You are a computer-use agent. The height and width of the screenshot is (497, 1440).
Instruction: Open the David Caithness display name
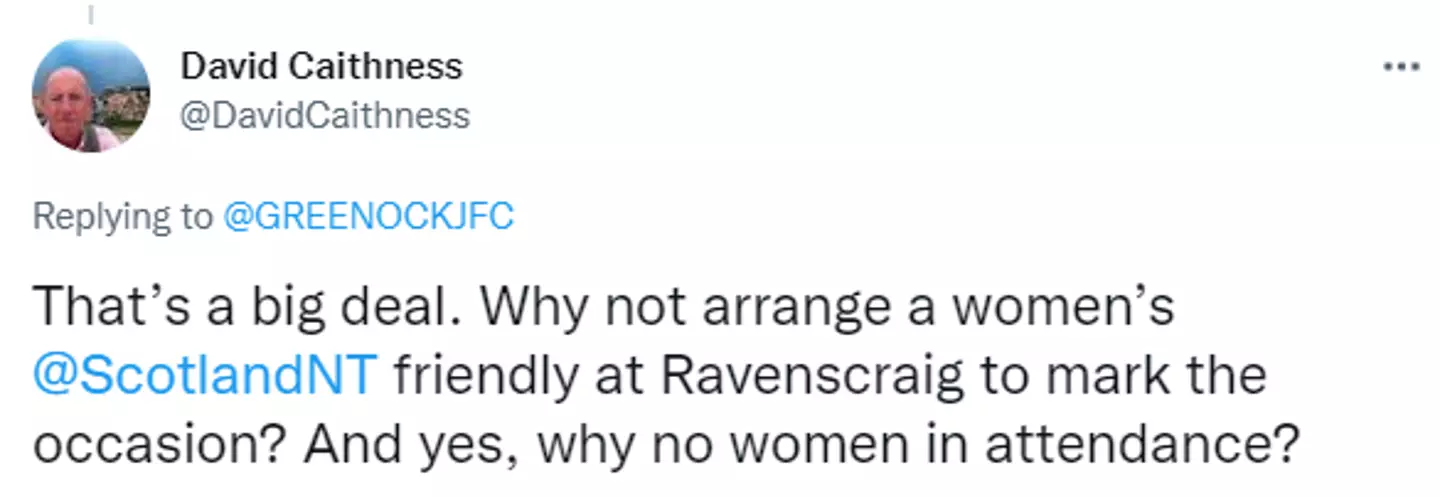point(321,67)
